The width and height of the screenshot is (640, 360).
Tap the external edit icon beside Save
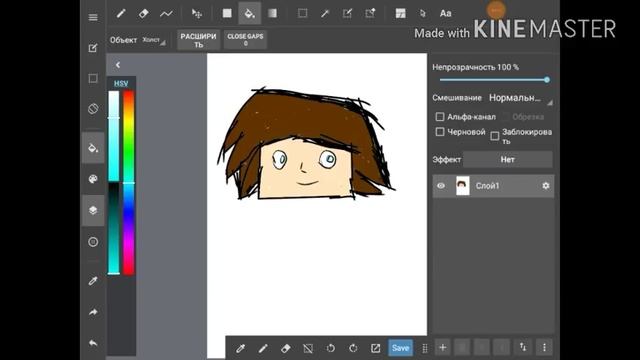[x=376, y=348]
